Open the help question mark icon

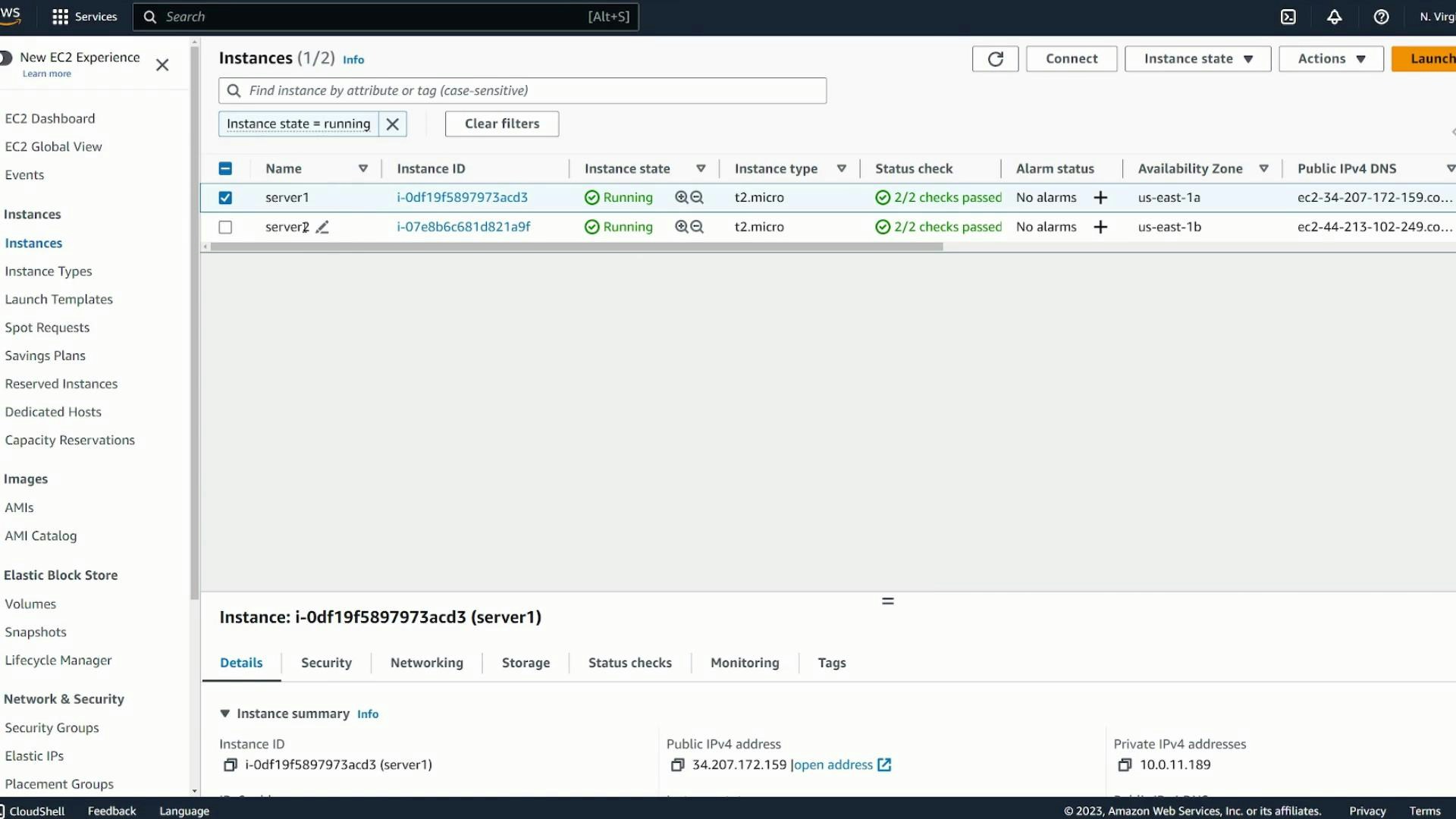click(1380, 17)
